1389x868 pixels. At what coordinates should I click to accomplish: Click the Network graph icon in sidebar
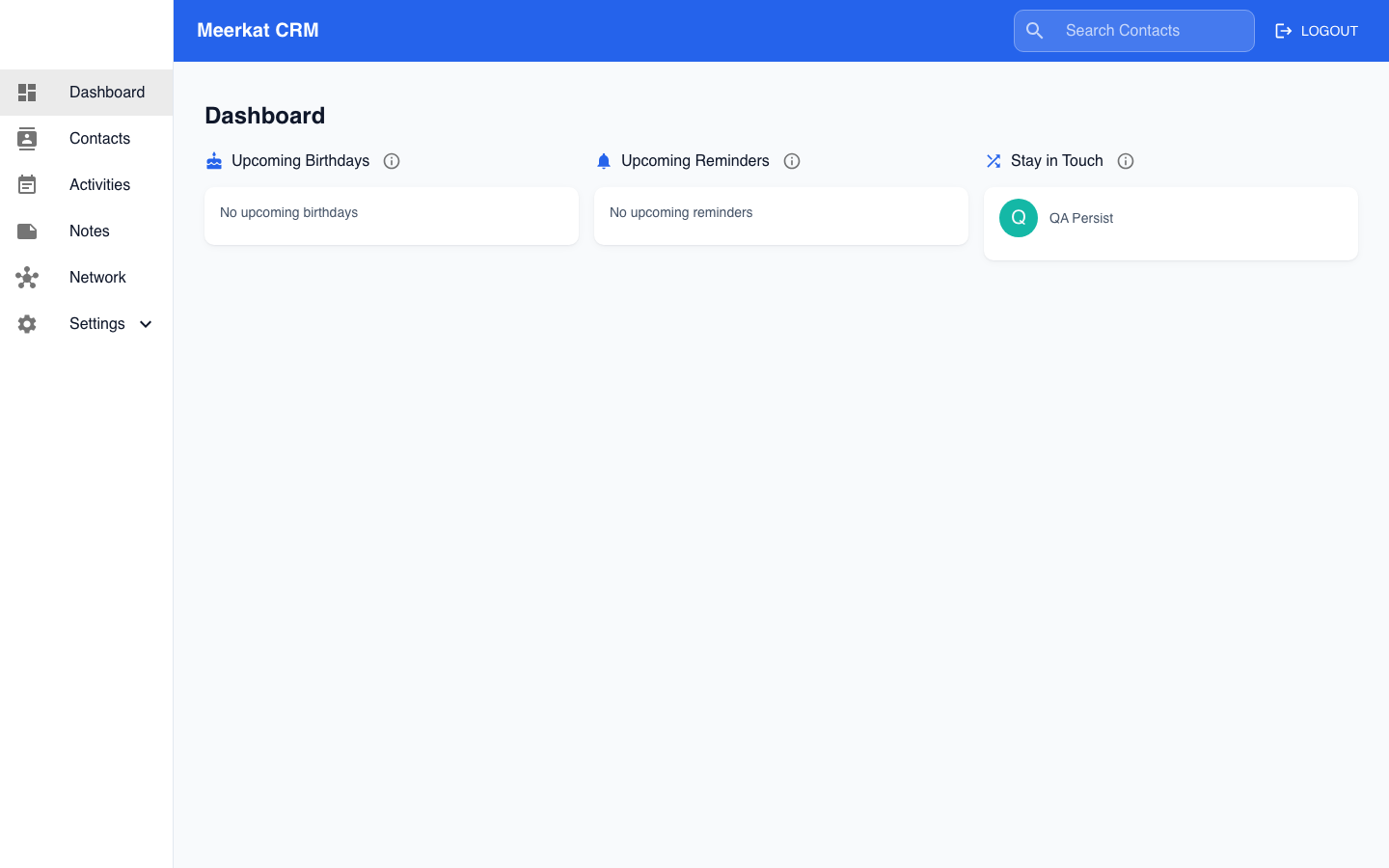27,278
